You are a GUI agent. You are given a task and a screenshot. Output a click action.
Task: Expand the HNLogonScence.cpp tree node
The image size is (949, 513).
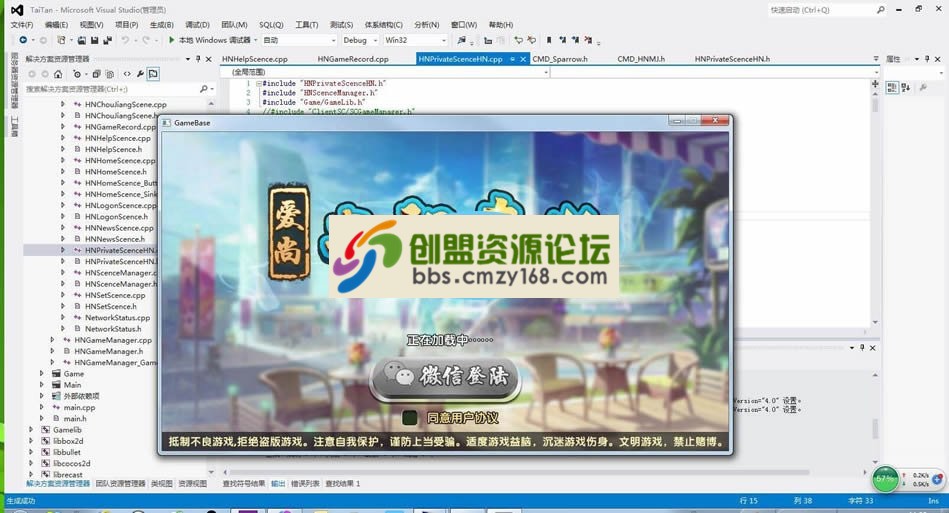pos(62,205)
